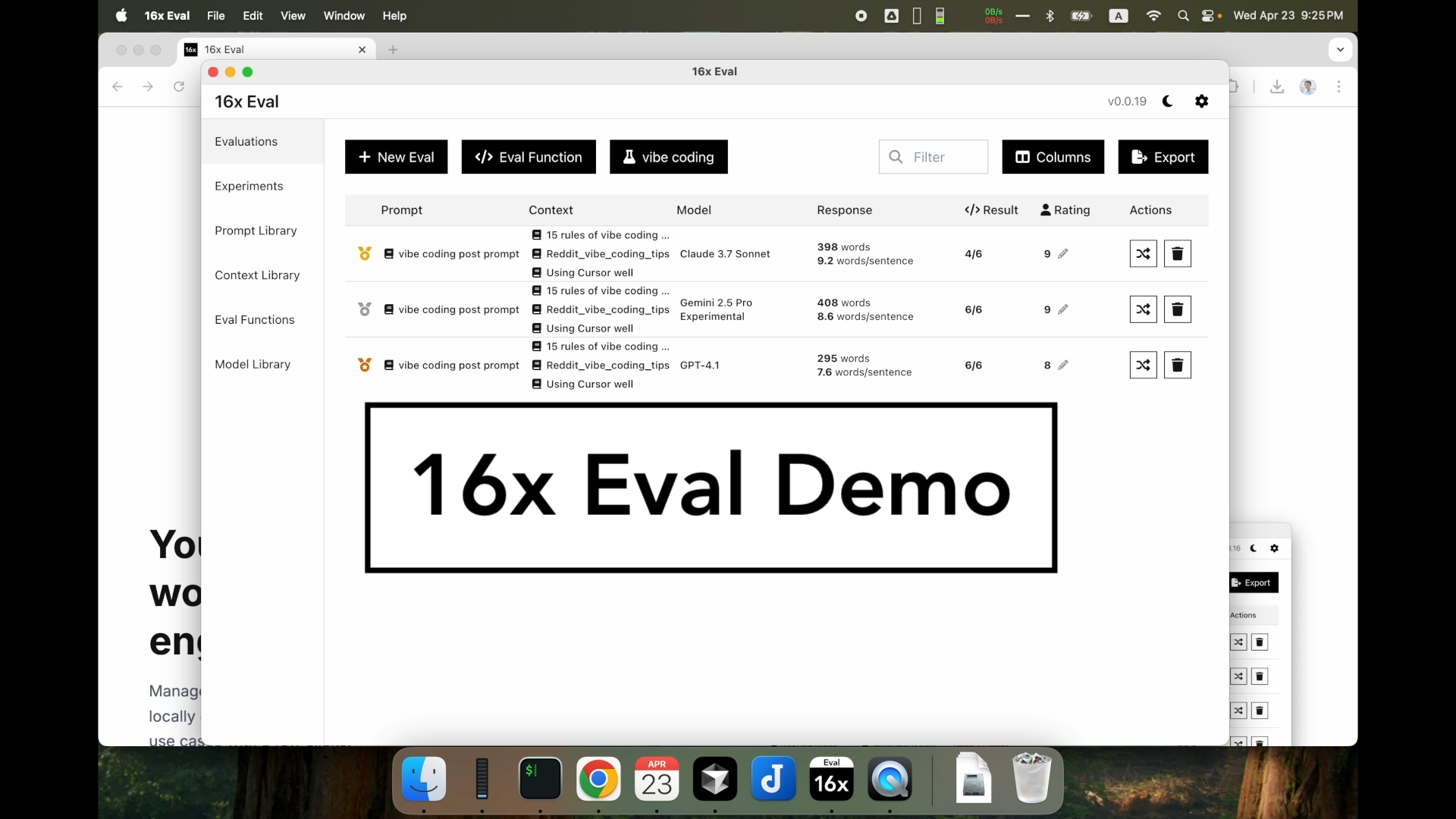1456x819 pixels.
Task: Delete the GPT-4.1 evaluation
Action: click(x=1178, y=365)
